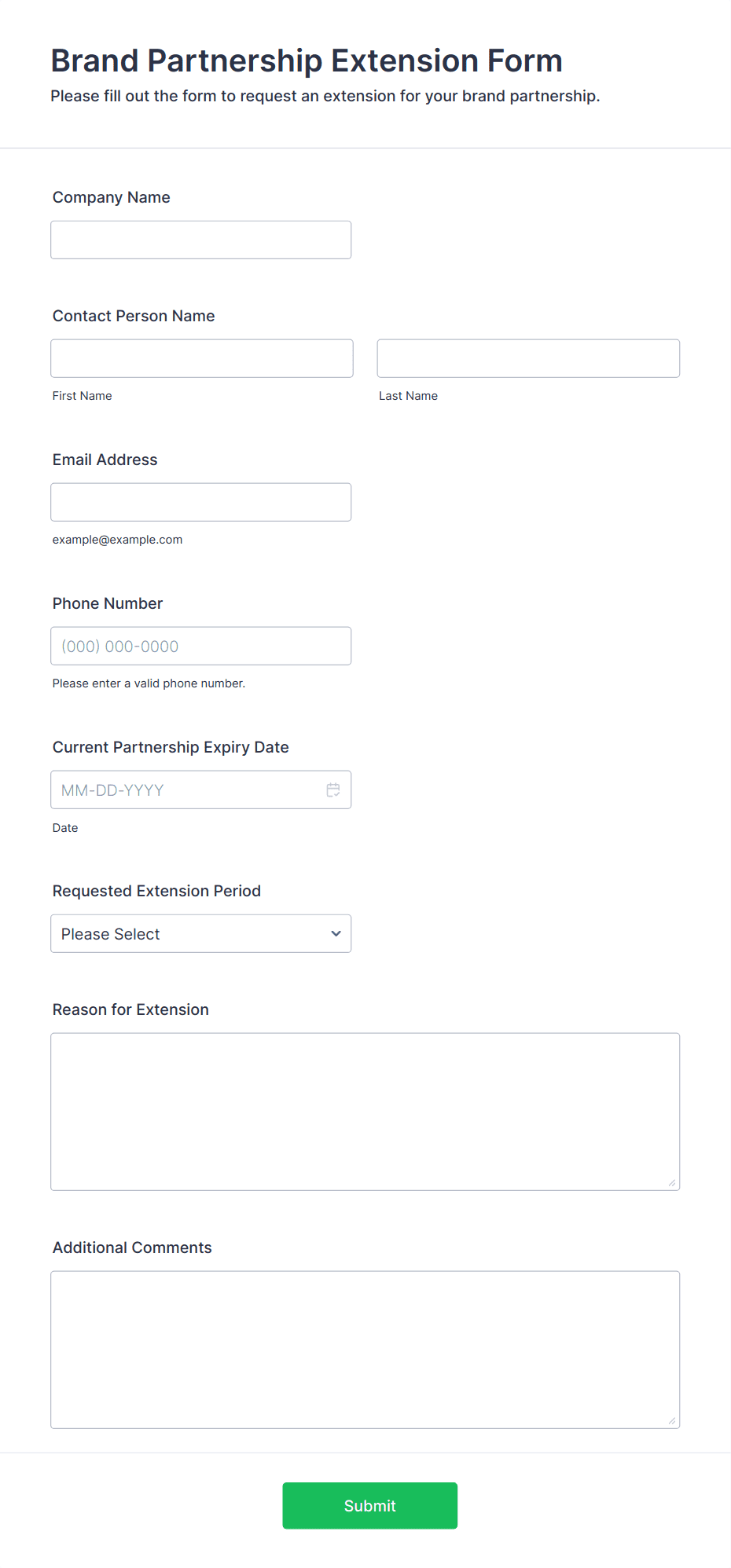Click the Requested Extension Period label
Image resolution: width=731 pixels, height=1568 pixels.
tap(156, 891)
